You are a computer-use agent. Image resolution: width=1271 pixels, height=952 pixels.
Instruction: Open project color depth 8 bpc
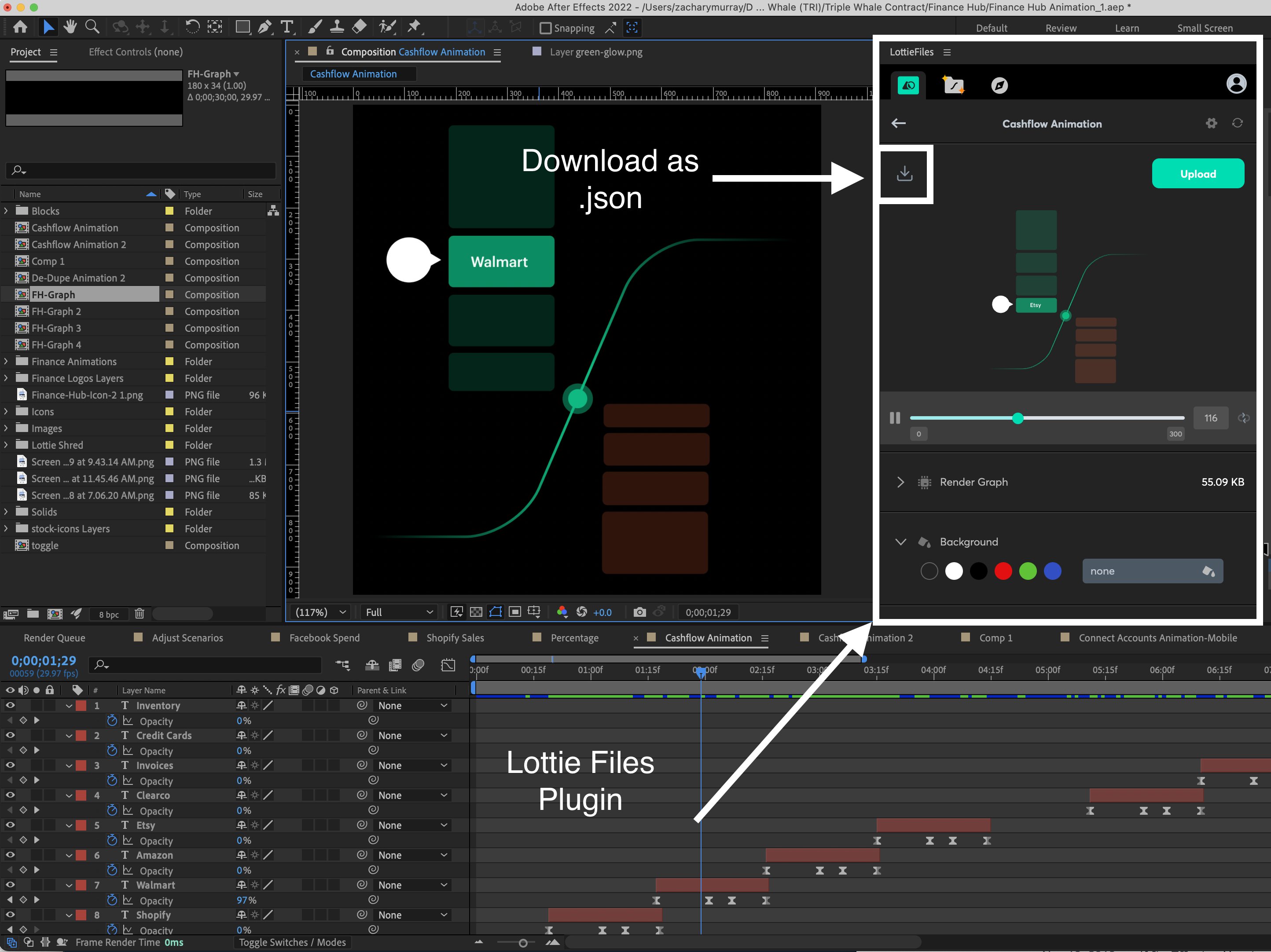[x=109, y=614]
